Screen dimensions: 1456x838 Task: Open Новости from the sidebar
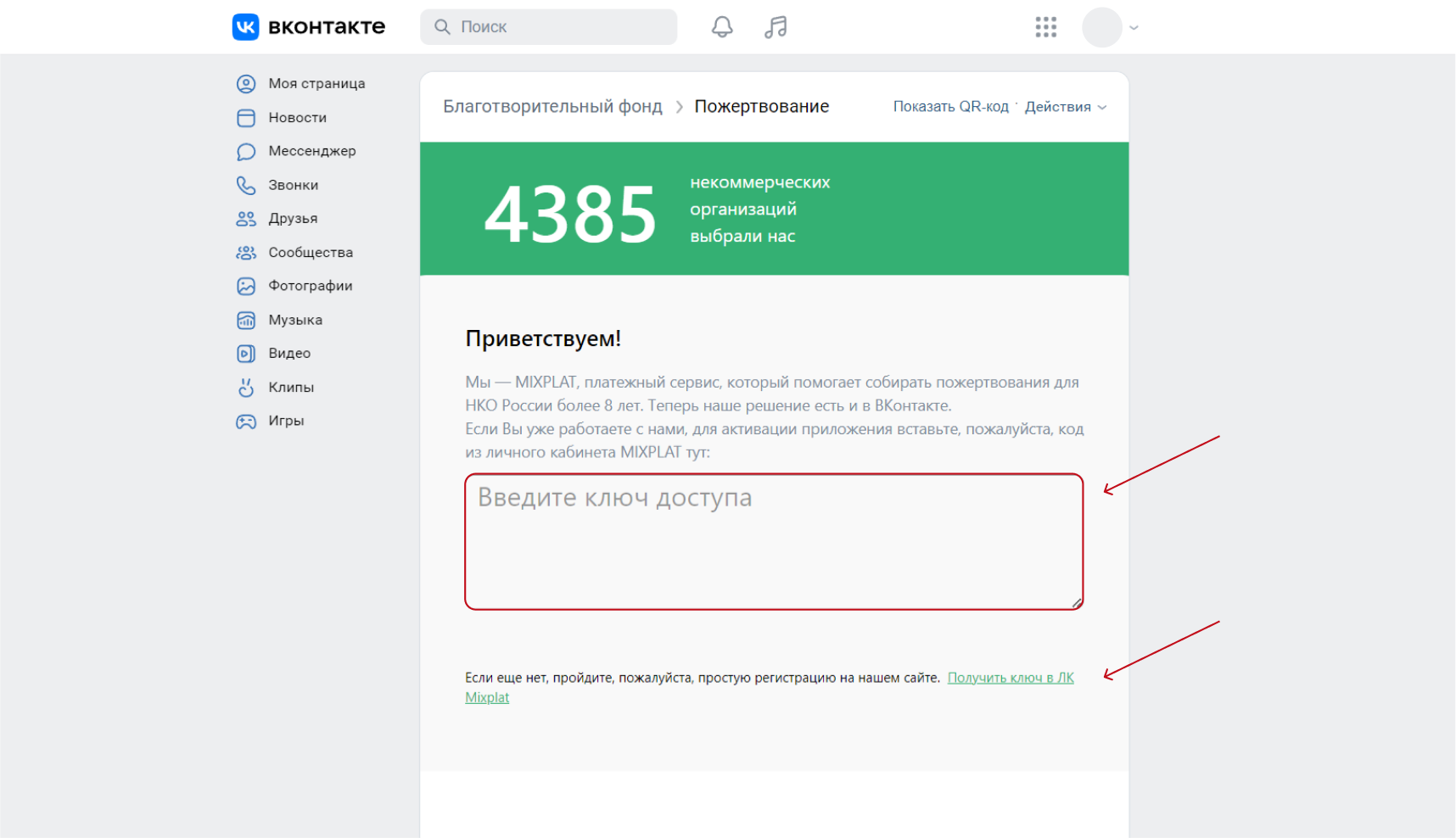point(297,117)
